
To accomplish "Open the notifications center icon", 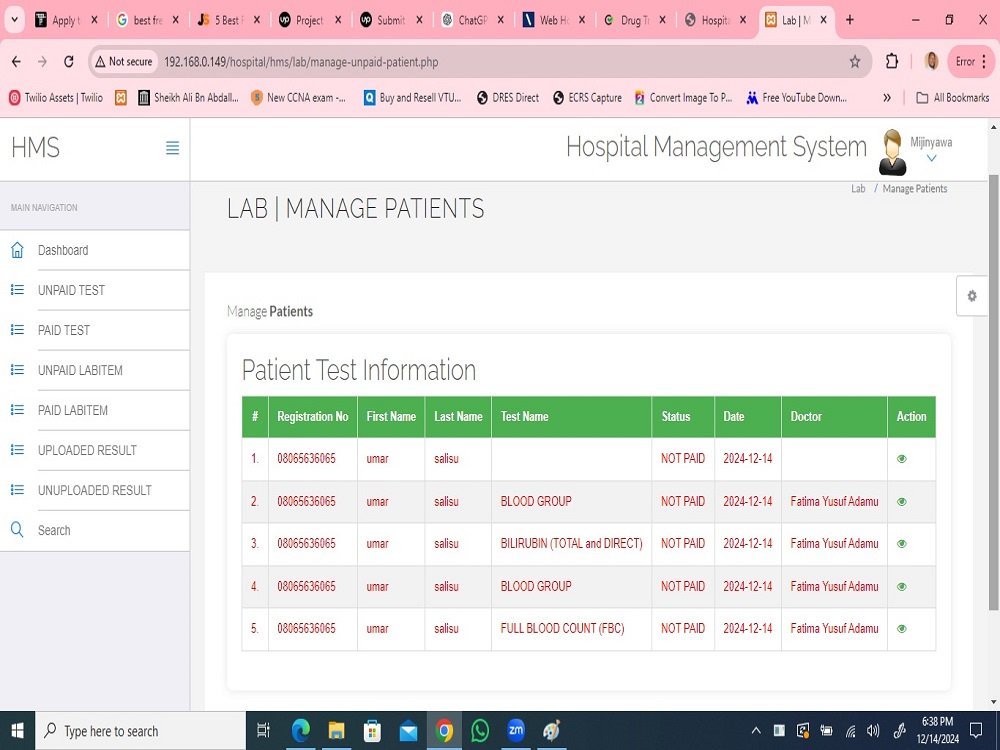I will [x=976, y=731].
